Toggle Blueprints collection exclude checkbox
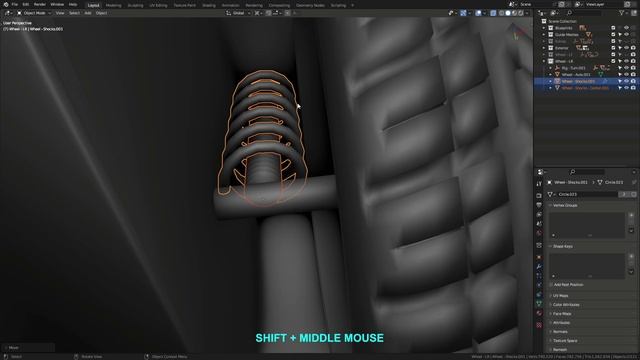Screen dimensions: 640x360 tap(613, 28)
